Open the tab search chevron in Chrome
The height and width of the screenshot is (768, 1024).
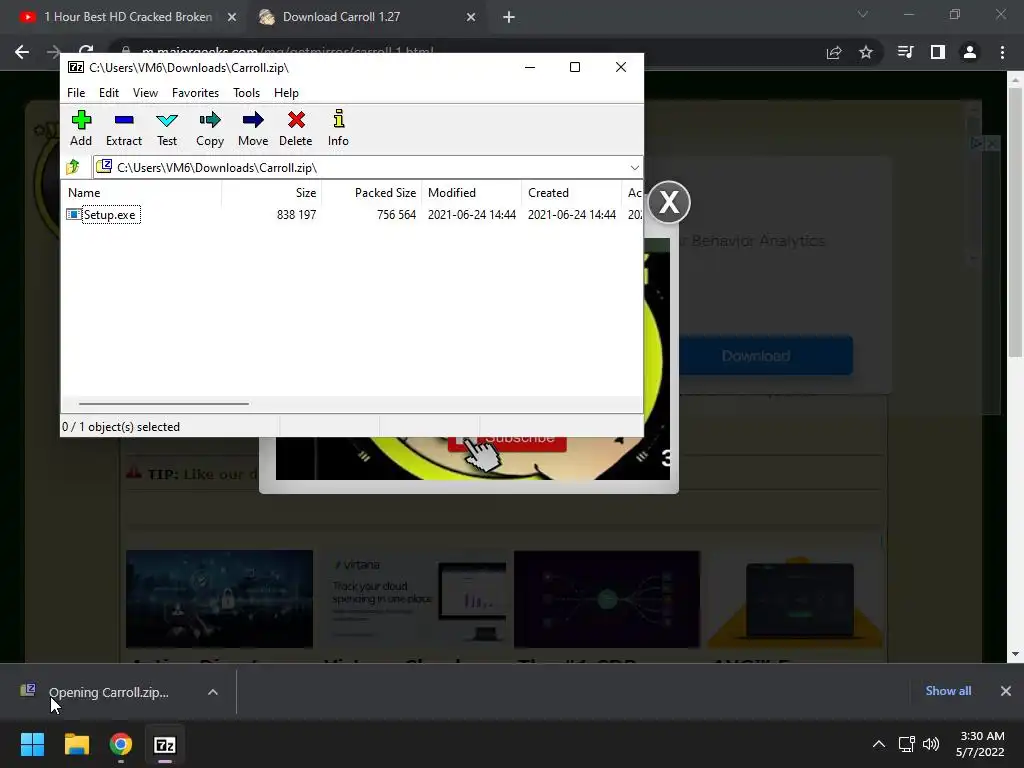tap(863, 14)
